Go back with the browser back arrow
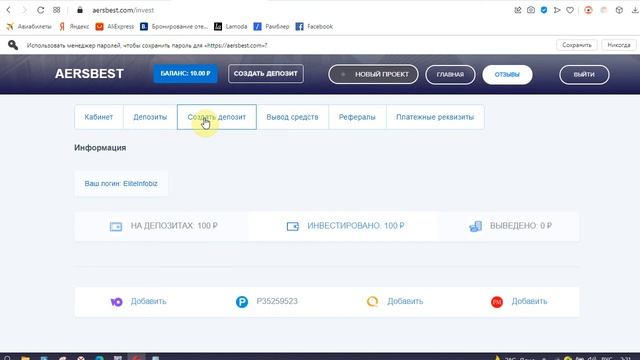The height and width of the screenshot is (360, 640). (9, 10)
